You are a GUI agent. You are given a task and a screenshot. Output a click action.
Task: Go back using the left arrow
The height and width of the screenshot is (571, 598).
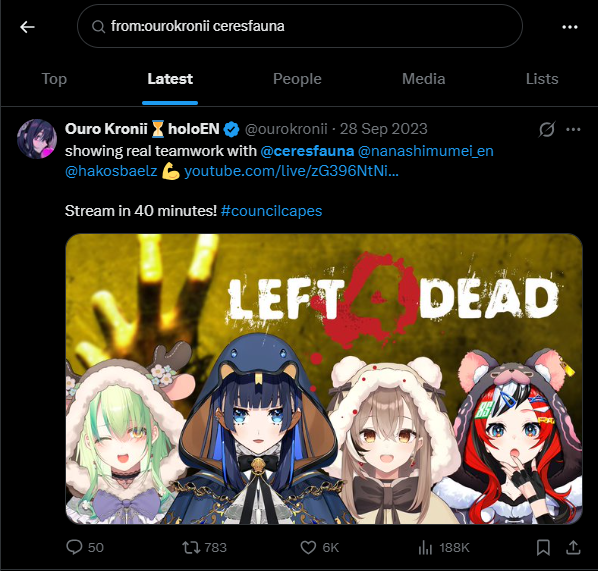click(27, 27)
